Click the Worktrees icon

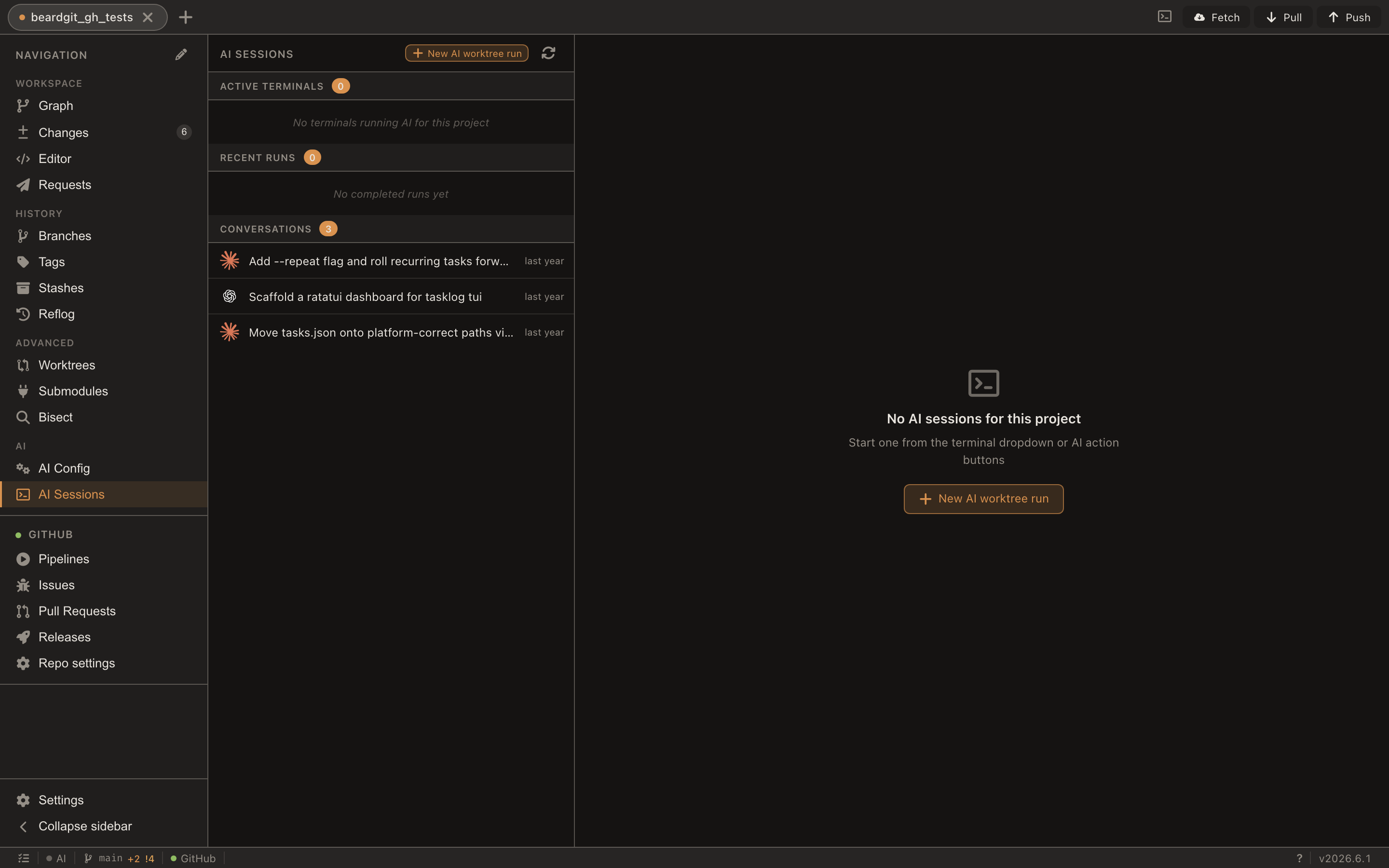pyautogui.click(x=23, y=365)
